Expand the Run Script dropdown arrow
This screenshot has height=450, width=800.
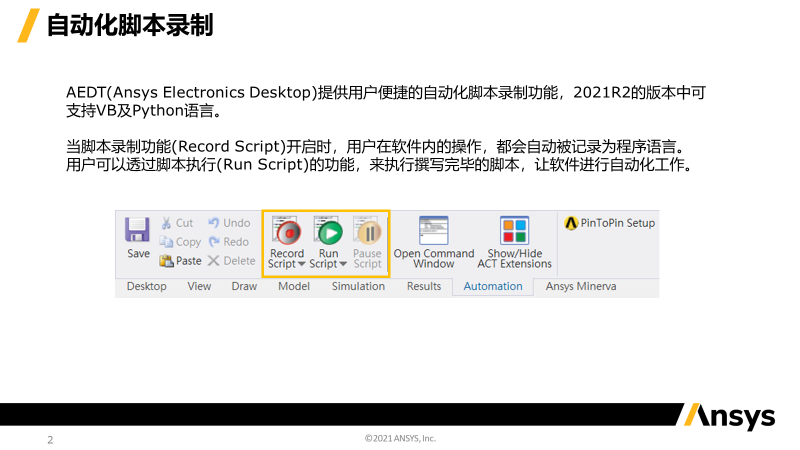pos(343,264)
